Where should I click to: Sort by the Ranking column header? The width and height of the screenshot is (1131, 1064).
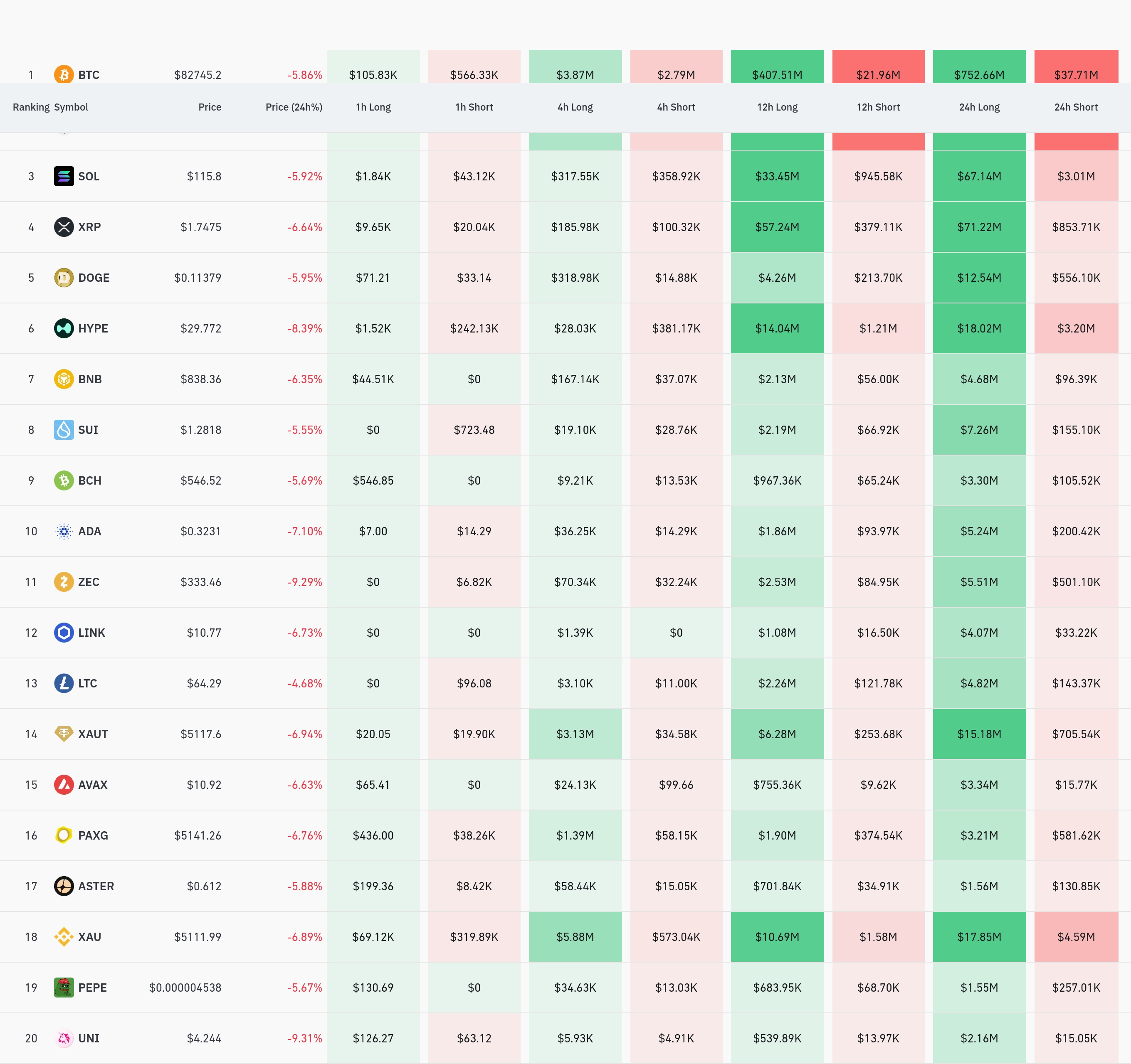tap(31, 107)
